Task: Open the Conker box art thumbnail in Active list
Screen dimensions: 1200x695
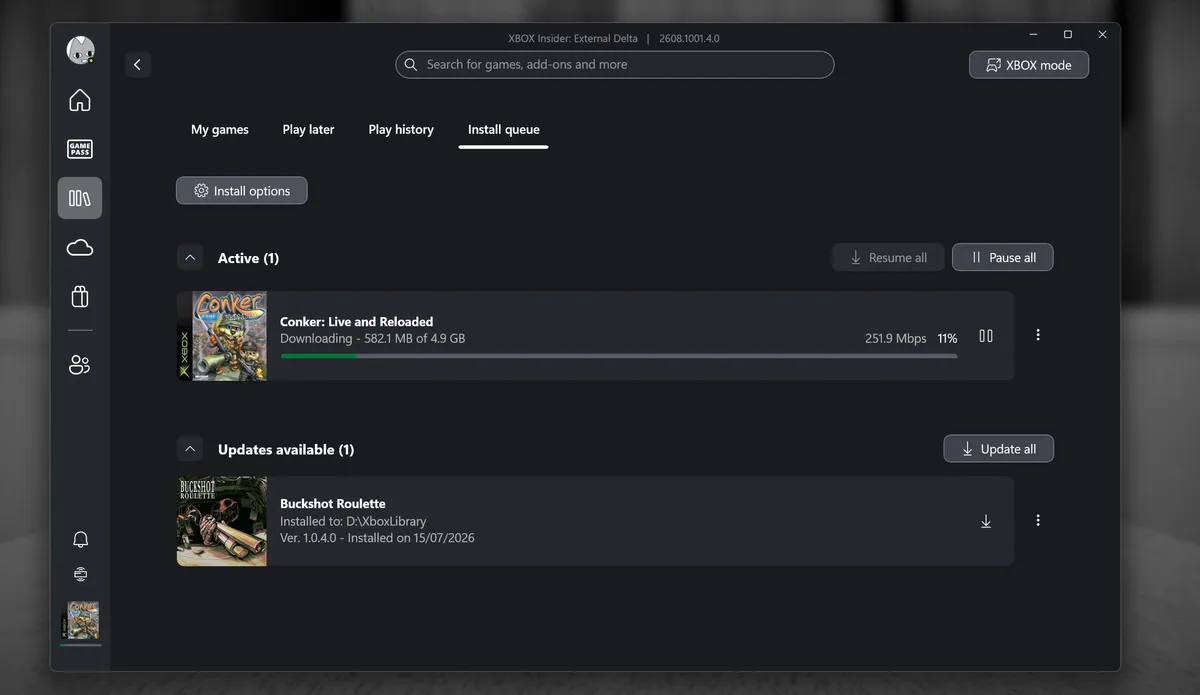Action: click(222, 336)
